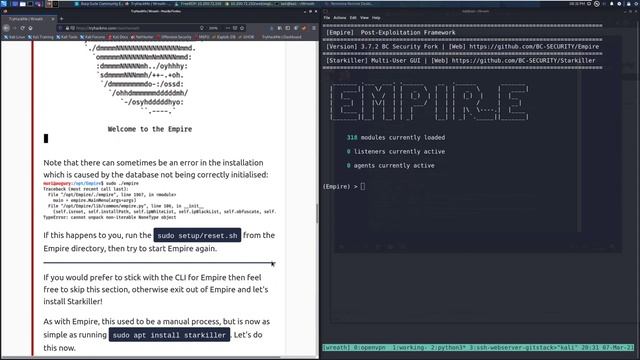Click the site lock icon in address bar
640x360 pixels.
tap(67, 28)
